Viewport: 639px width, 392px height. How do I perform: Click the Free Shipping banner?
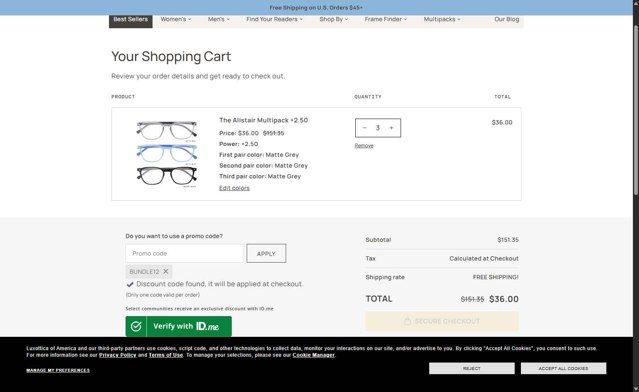[x=316, y=7]
